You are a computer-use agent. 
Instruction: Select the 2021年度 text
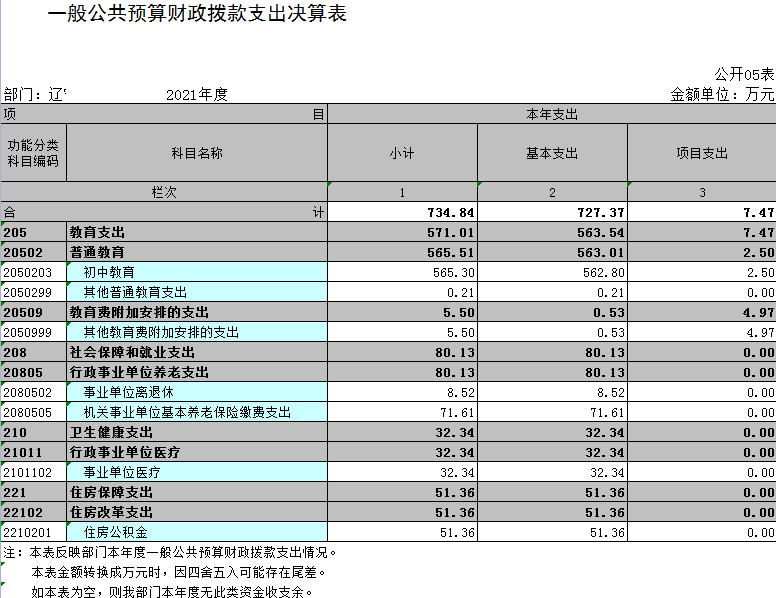click(x=196, y=94)
